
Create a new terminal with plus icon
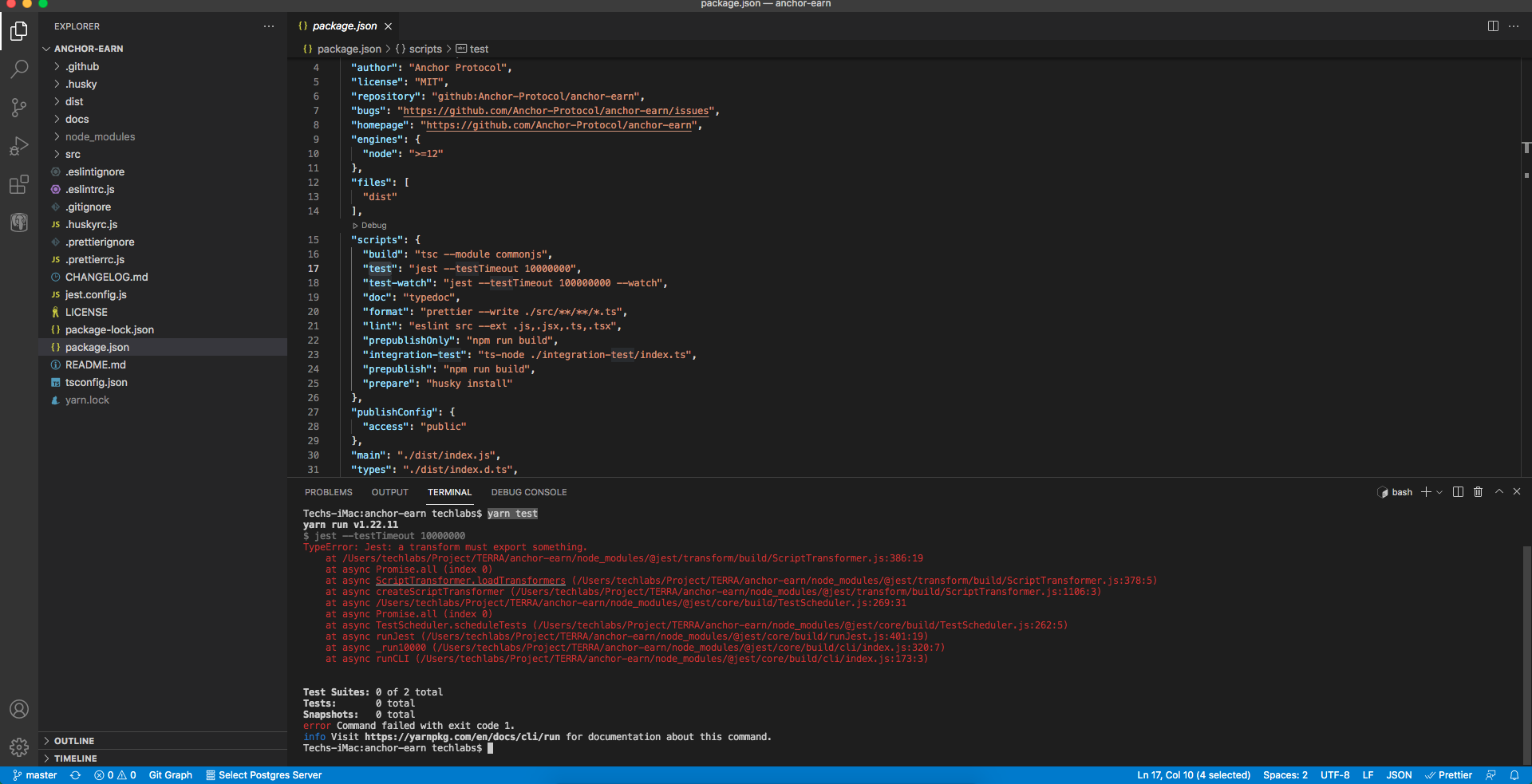pos(1426,492)
